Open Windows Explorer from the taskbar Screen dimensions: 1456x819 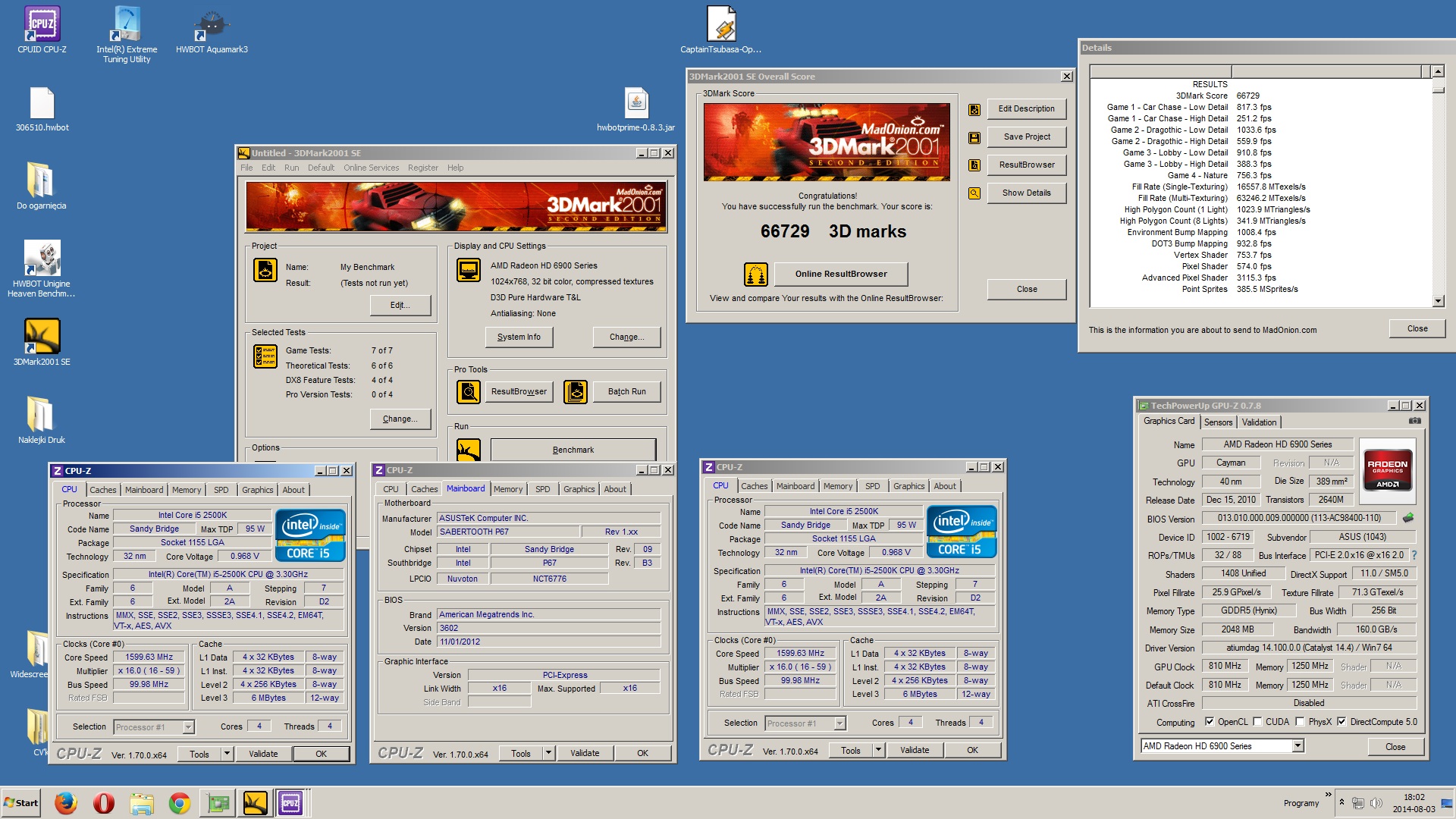(142, 802)
